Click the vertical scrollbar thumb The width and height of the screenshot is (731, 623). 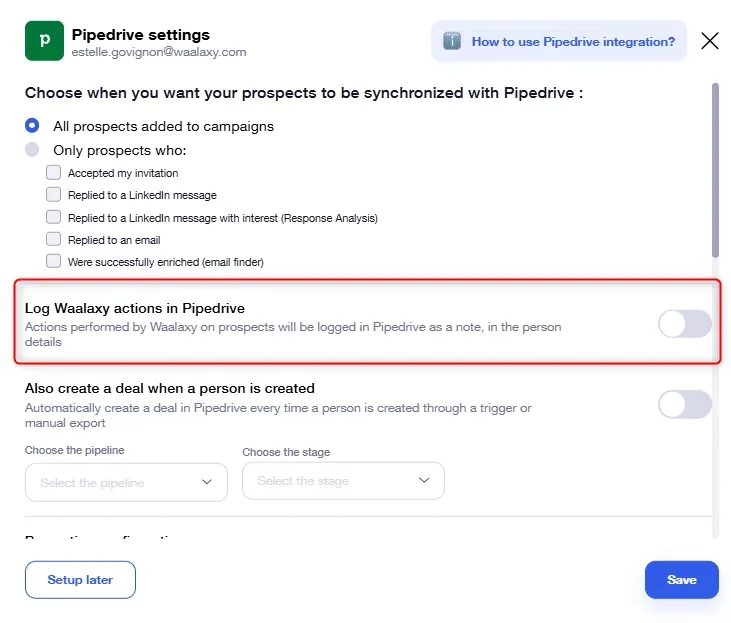pos(715,170)
